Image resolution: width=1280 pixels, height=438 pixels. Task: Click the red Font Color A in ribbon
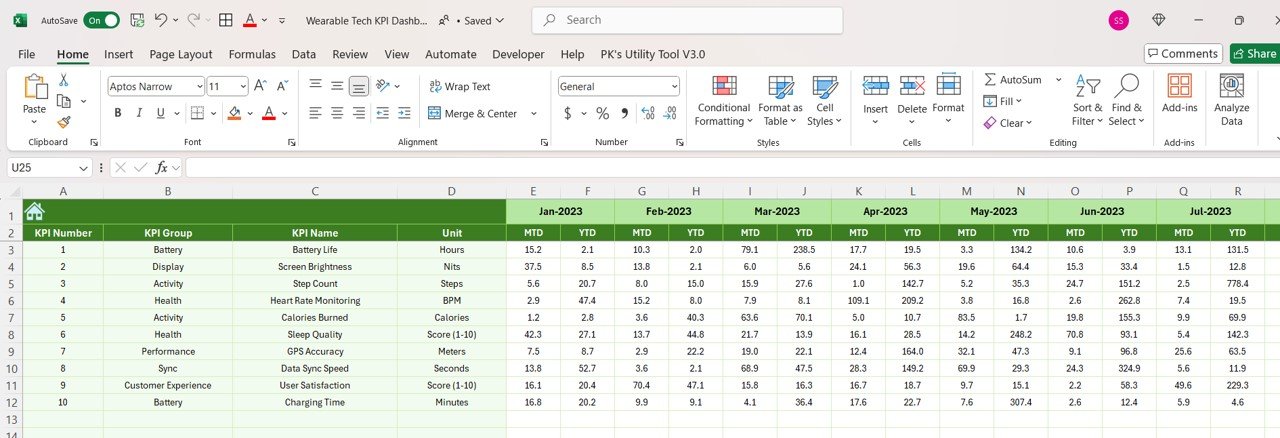268,113
